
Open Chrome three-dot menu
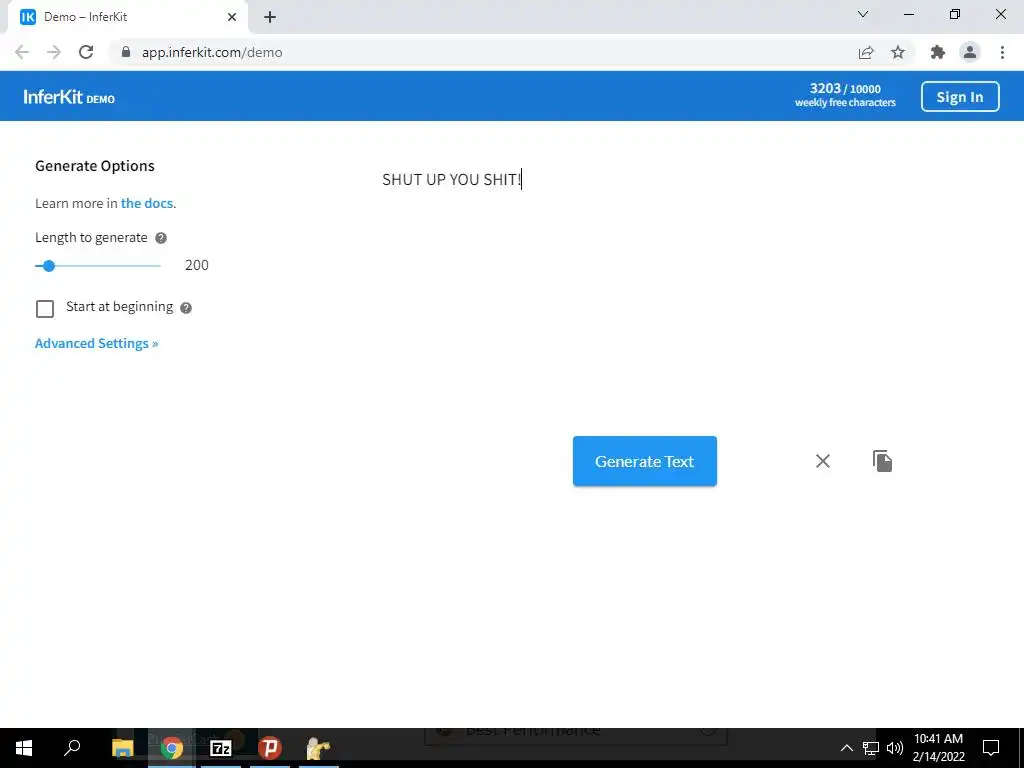pyautogui.click(x=1002, y=52)
